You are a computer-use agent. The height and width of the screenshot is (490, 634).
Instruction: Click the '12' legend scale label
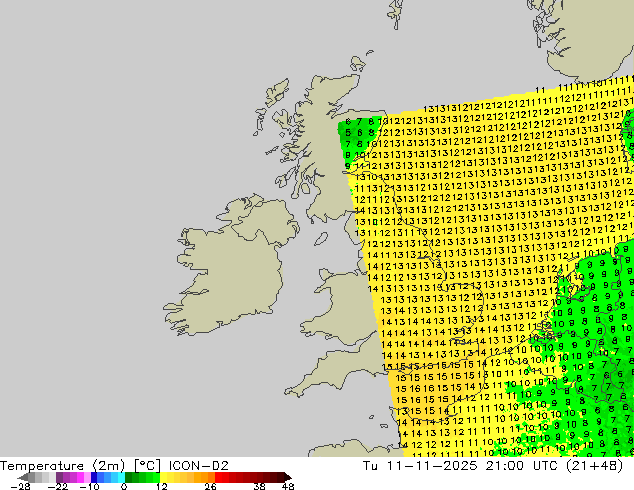[x=162, y=486]
